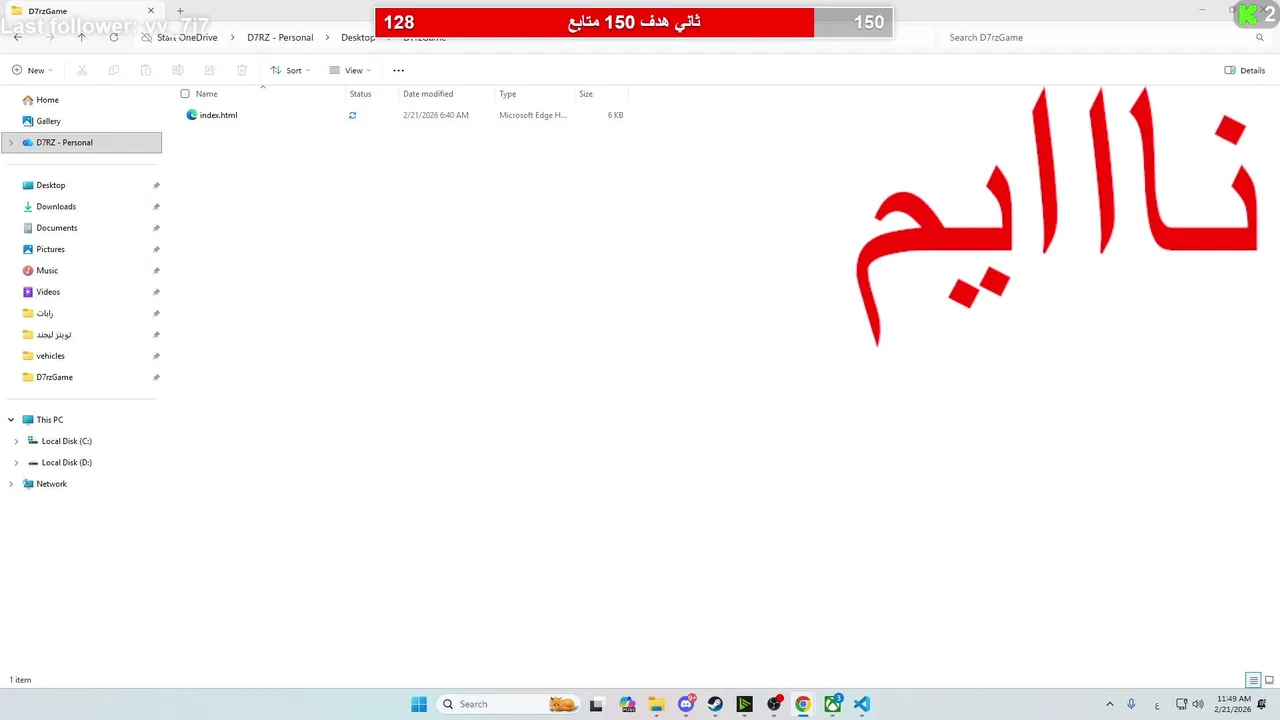Unpin icon next to Downloads
The height and width of the screenshot is (720, 1280).
tap(156, 207)
